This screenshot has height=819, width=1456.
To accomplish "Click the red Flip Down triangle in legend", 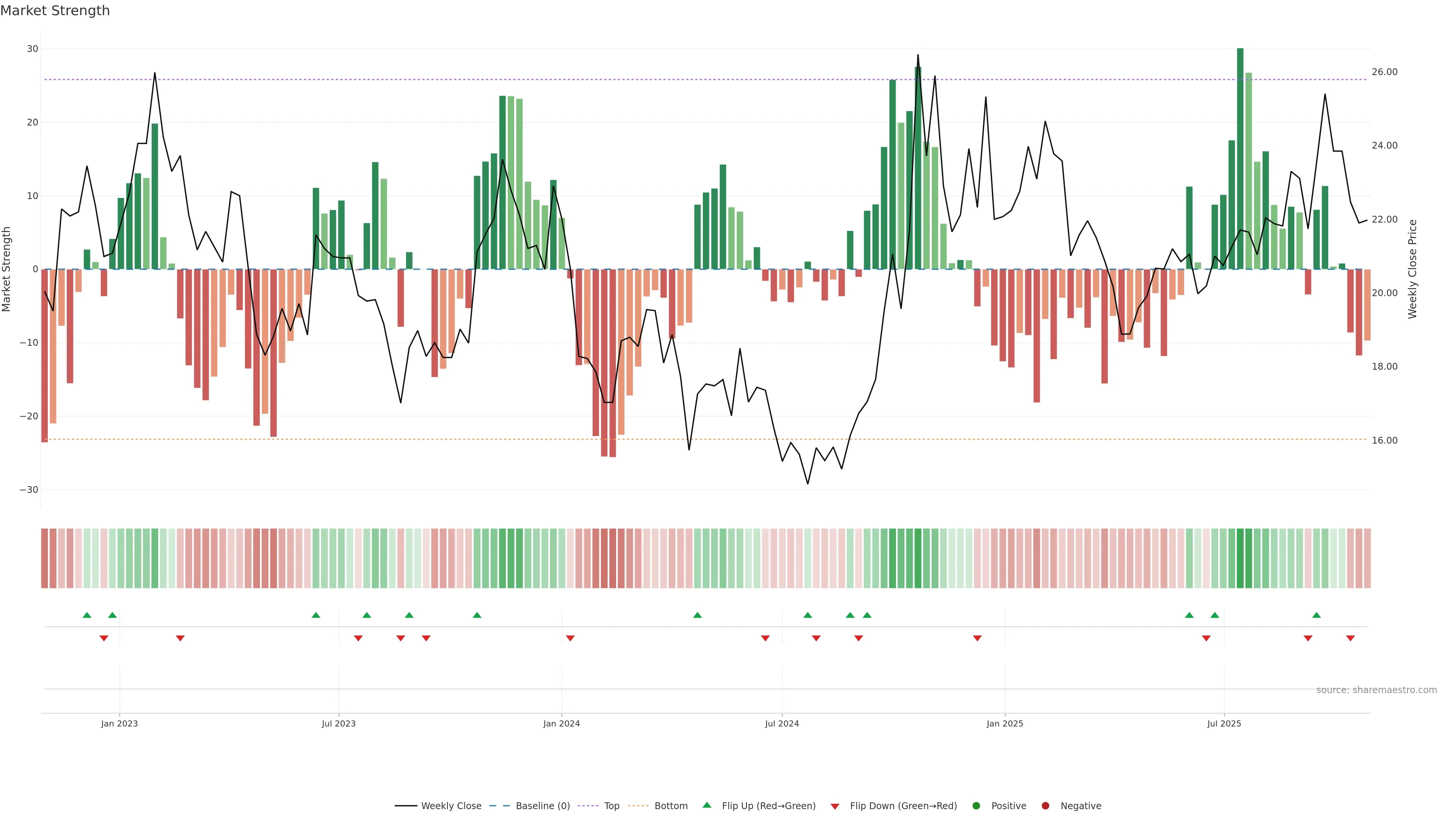I will (835, 806).
